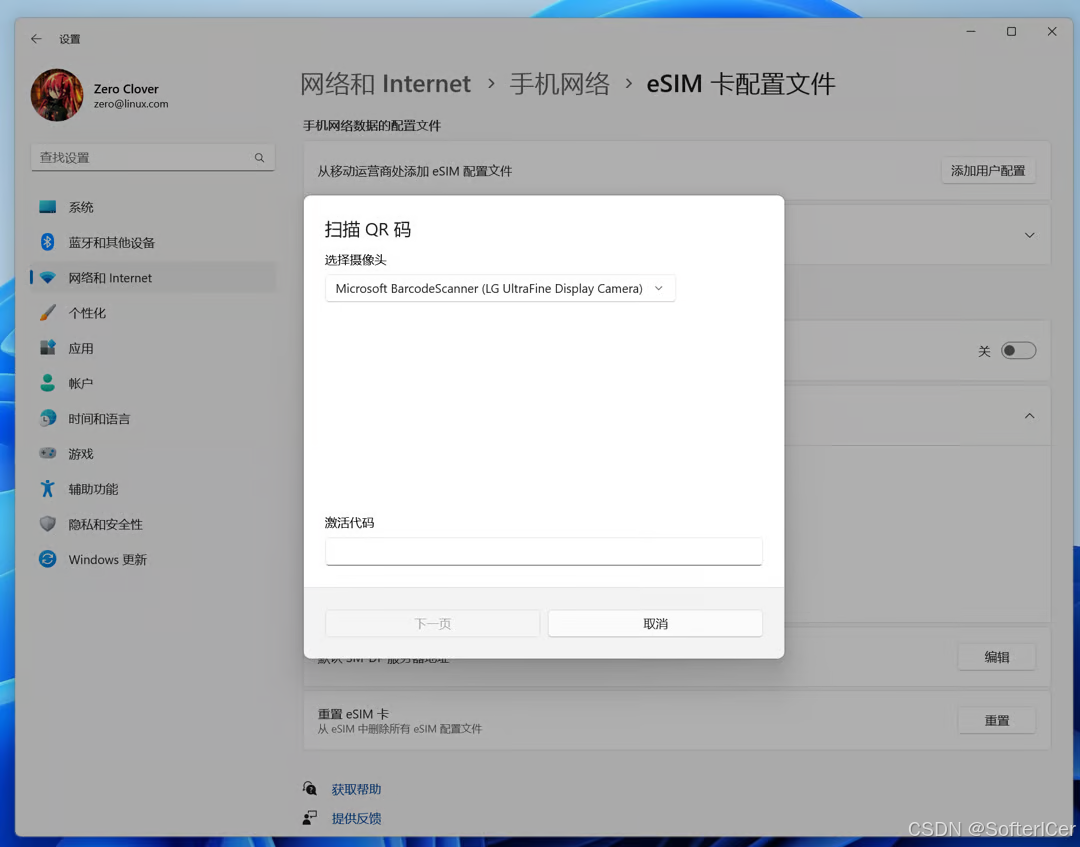Toggle the 关 switch on
The image size is (1080, 847).
(1018, 351)
